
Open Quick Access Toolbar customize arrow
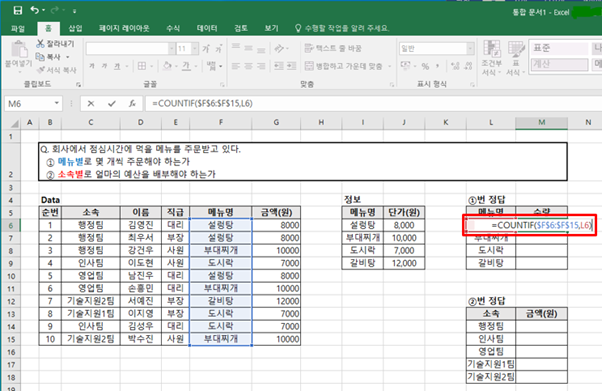click(x=74, y=11)
